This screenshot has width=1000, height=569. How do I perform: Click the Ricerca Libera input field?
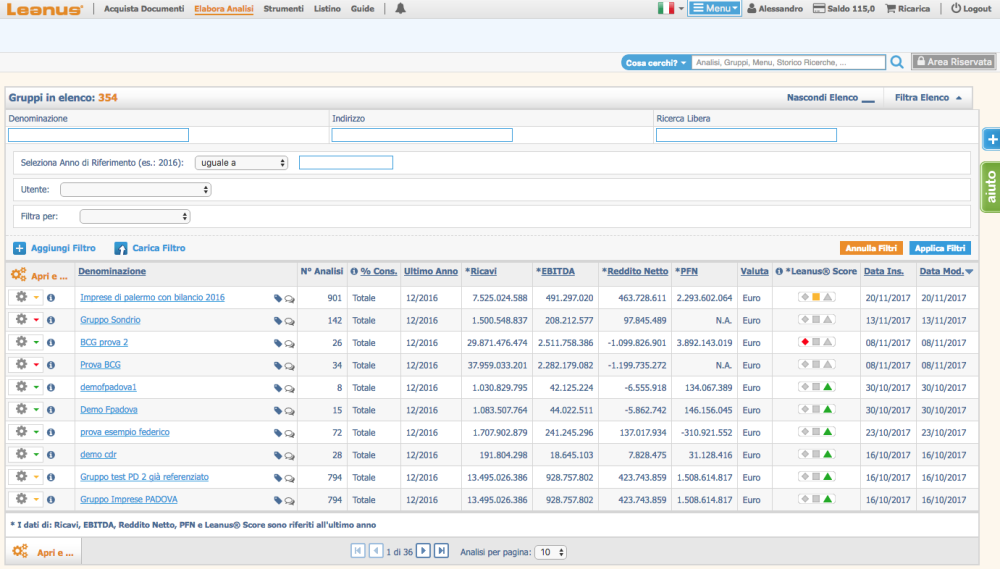coord(746,135)
